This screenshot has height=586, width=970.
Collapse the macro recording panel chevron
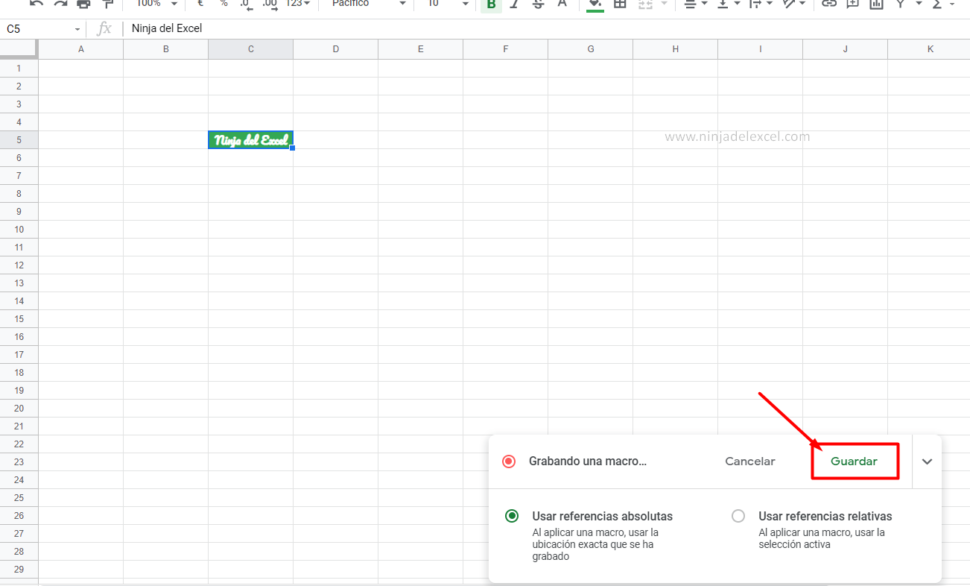tap(926, 461)
